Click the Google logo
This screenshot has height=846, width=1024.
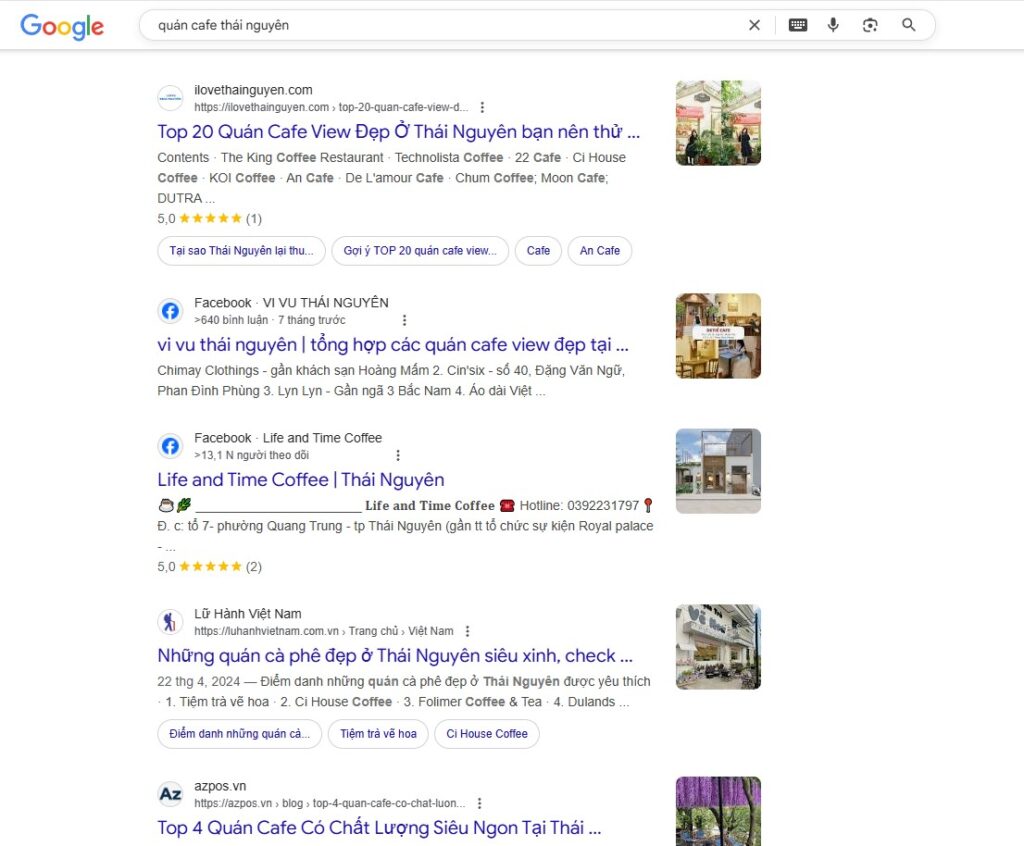(62, 27)
